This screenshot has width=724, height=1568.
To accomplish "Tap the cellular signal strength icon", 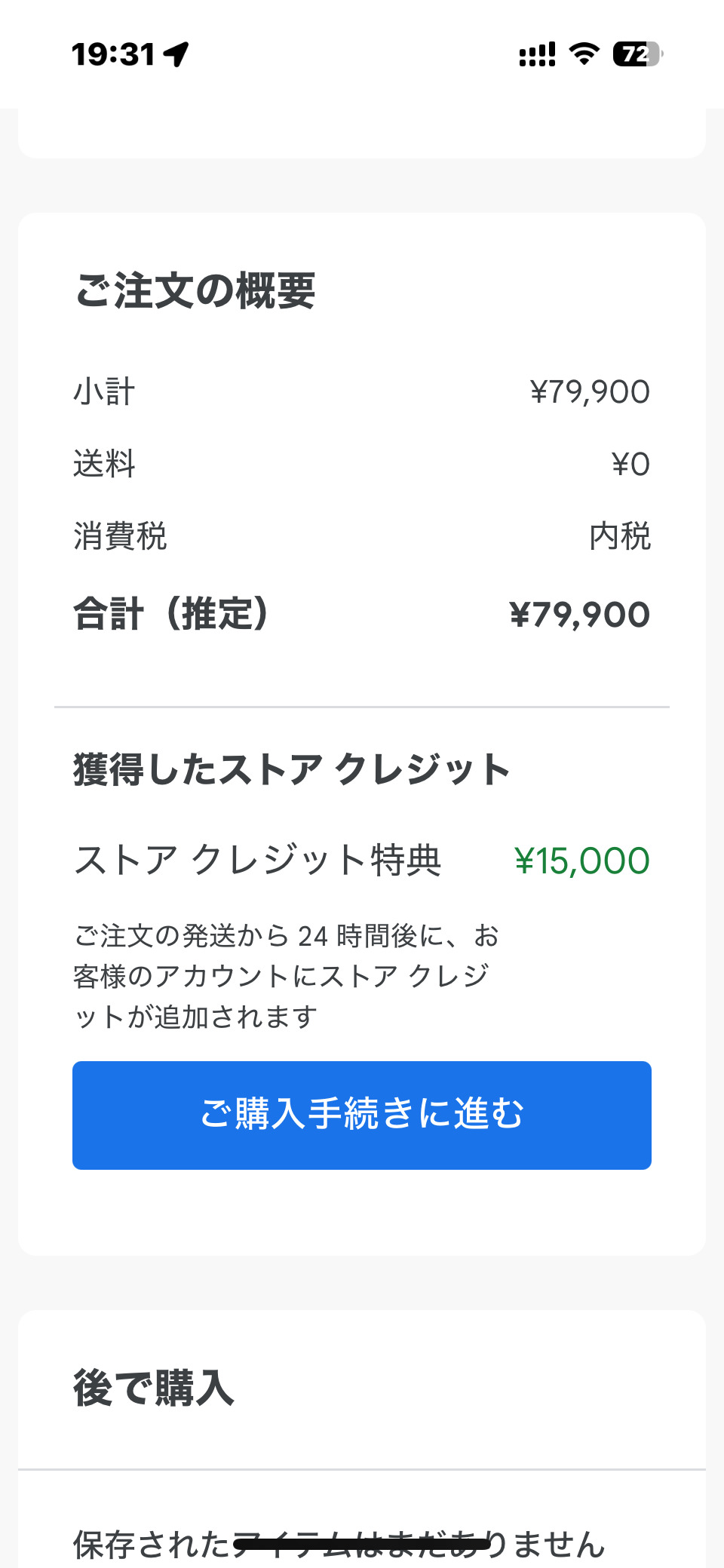I will (x=537, y=54).
